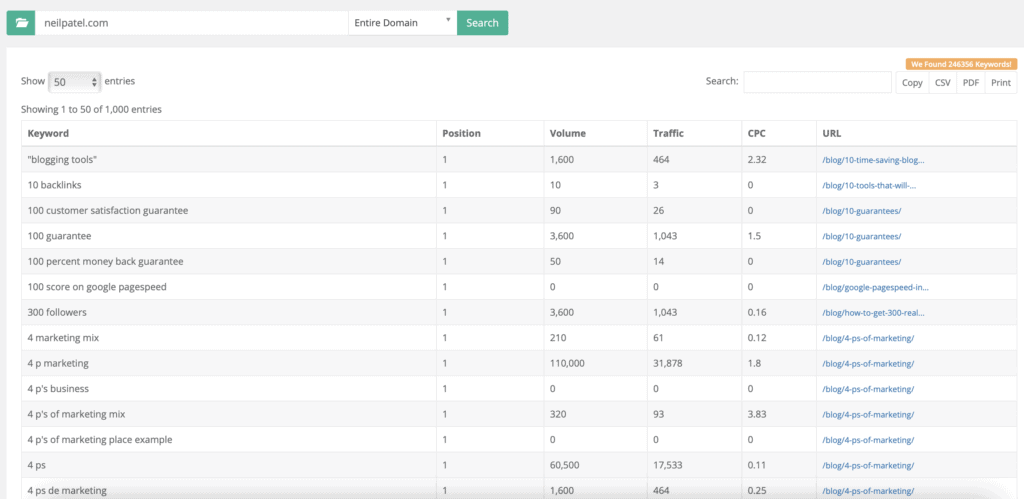Click the 3.83 CPC value

pyautogui.click(x=756, y=414)
